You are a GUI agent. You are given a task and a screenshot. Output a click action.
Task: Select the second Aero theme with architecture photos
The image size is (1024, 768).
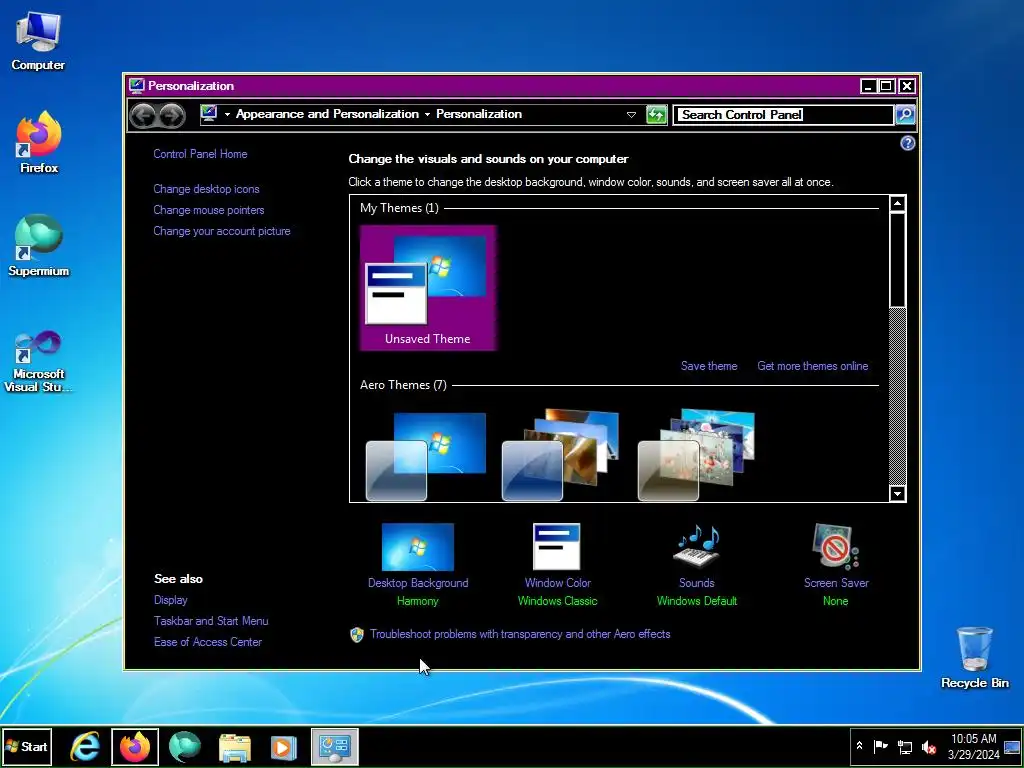coord(560,456)
